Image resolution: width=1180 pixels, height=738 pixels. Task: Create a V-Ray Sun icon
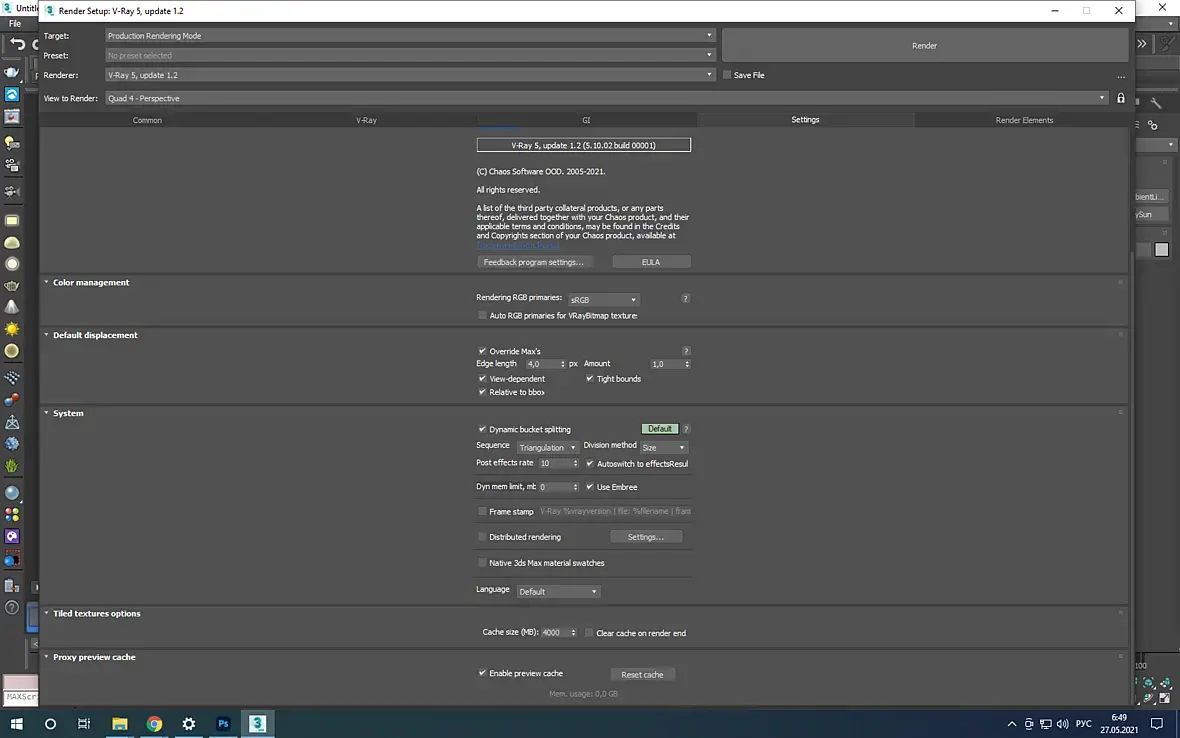[12, 329]
